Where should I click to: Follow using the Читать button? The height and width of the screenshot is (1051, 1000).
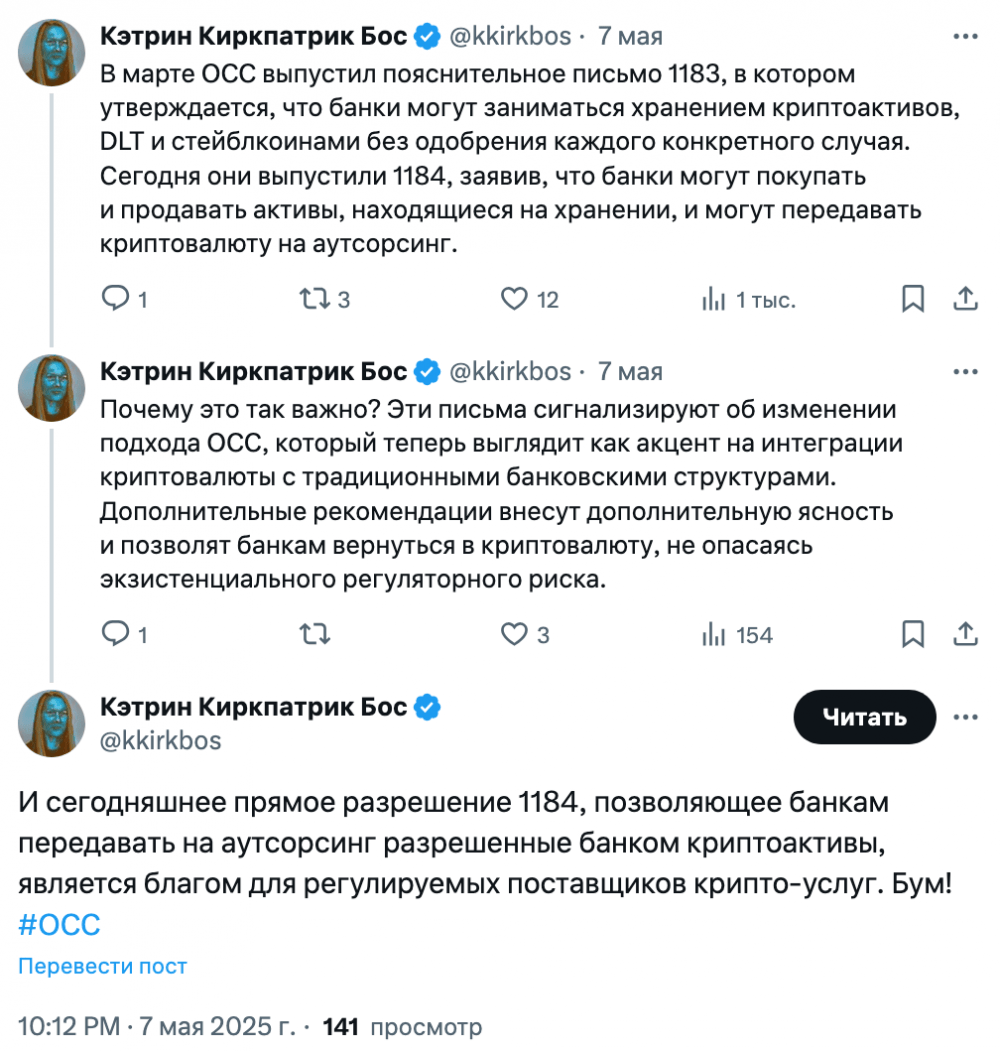point(865,717)
